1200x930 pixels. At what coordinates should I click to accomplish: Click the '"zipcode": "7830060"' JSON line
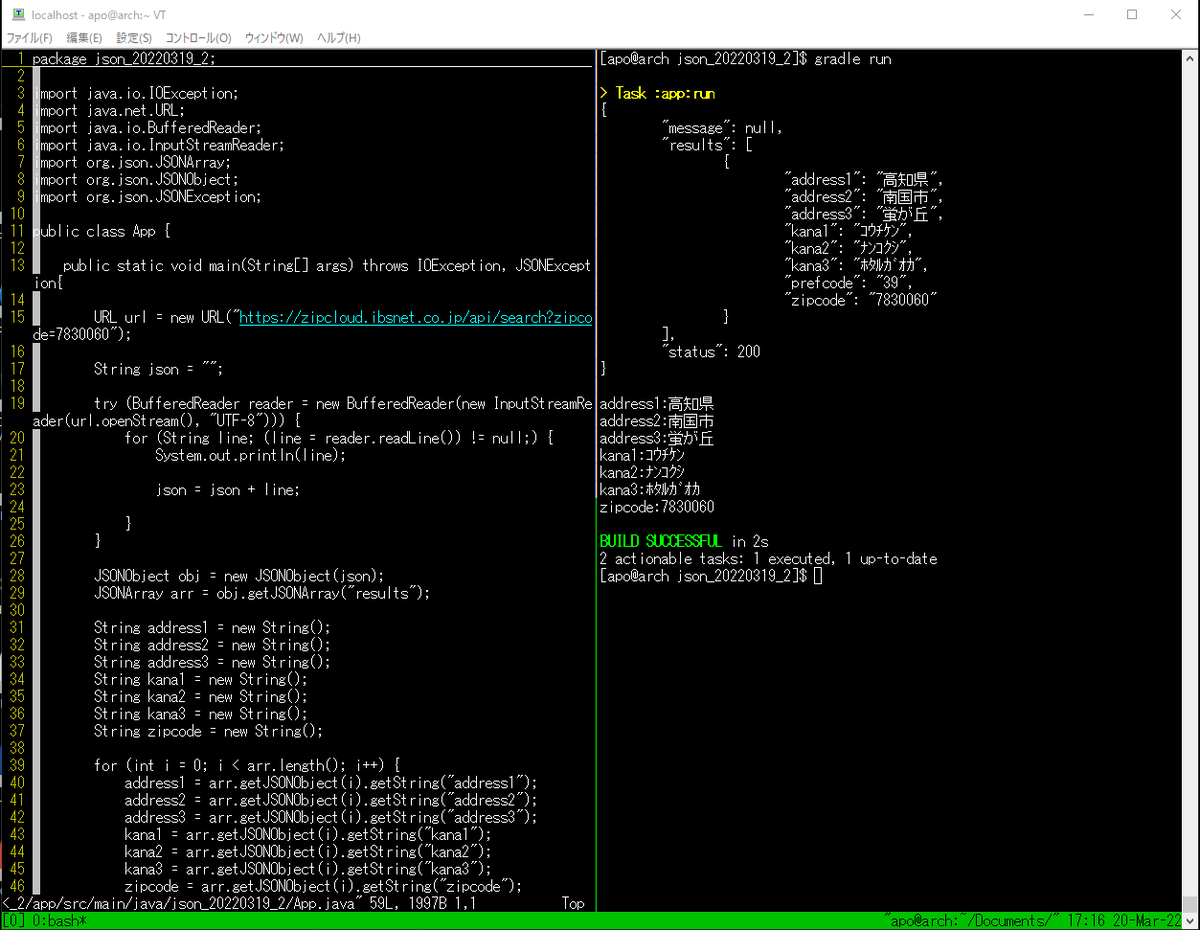860,300
